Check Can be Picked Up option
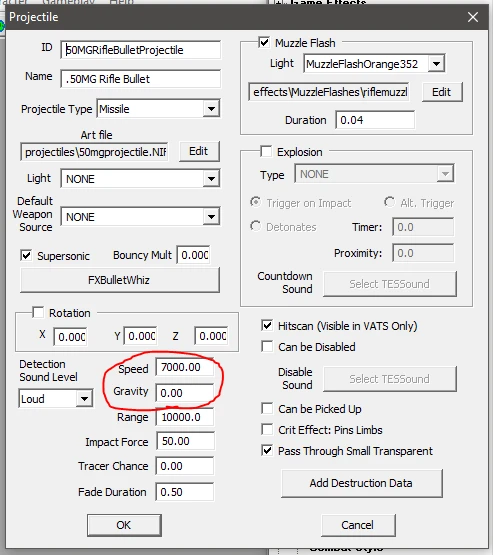 pyautogui.click(x=267, y=408)
